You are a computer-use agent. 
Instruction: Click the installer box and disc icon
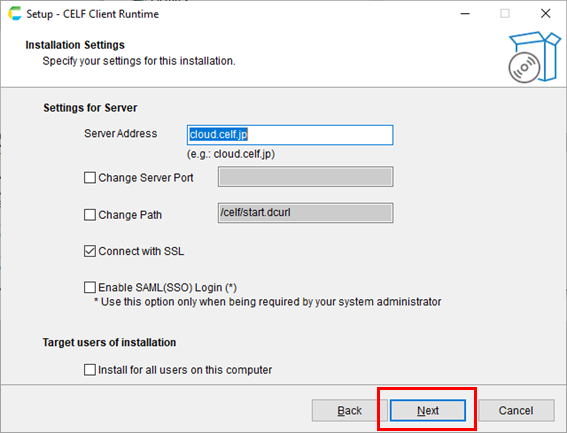coord(534,57)
